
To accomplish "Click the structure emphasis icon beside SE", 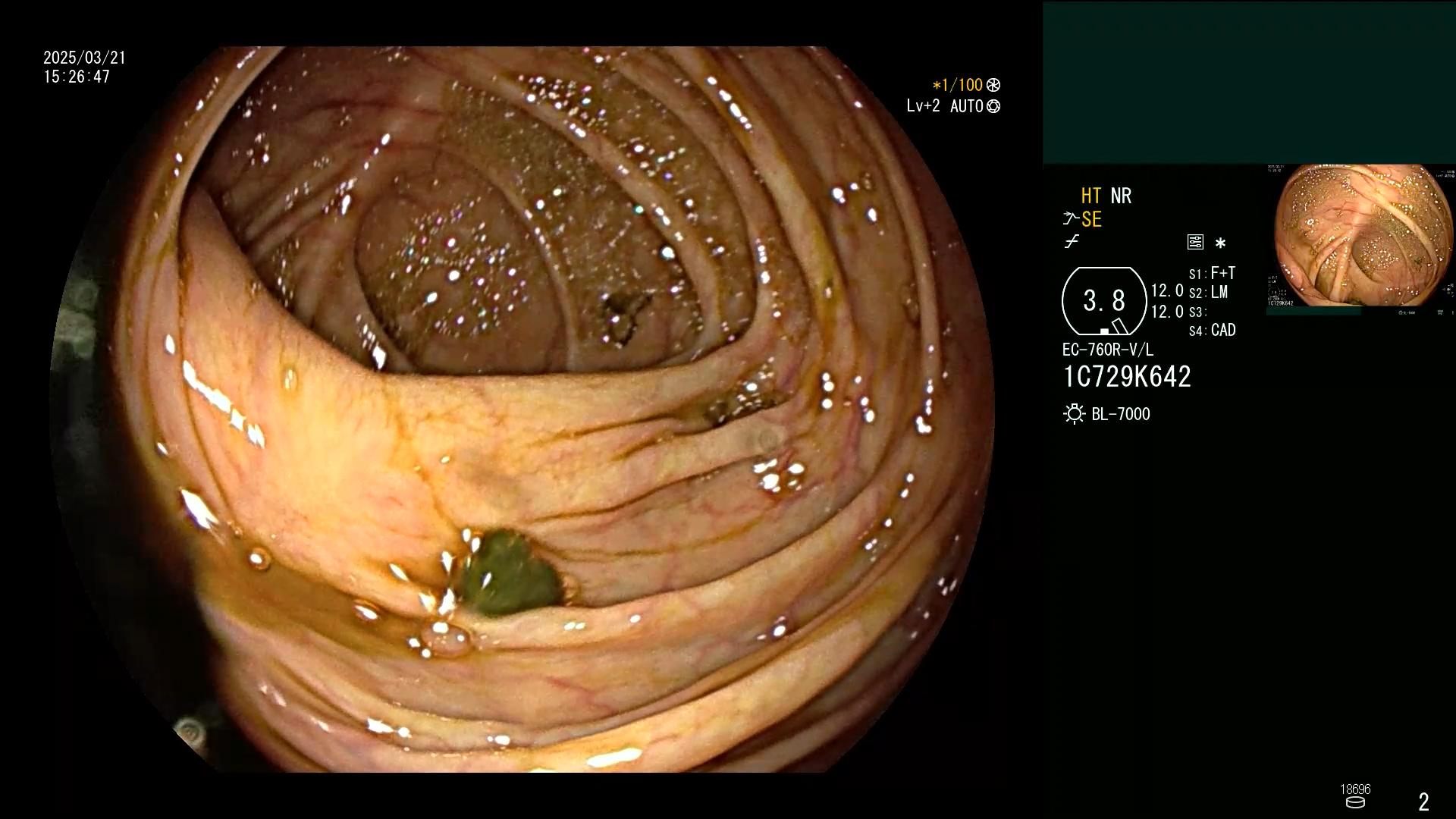I will pos(1070,219).
